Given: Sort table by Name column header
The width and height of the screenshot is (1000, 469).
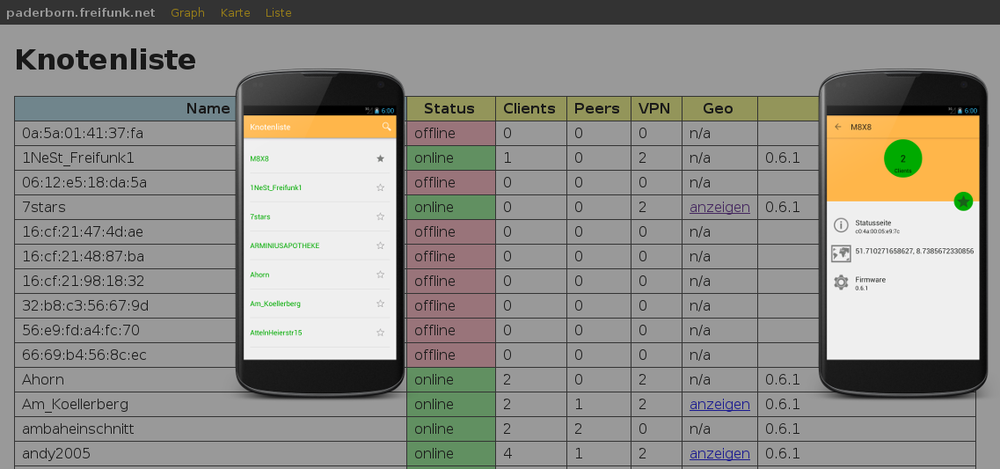Looking at the screenshot, I should 208,108.
